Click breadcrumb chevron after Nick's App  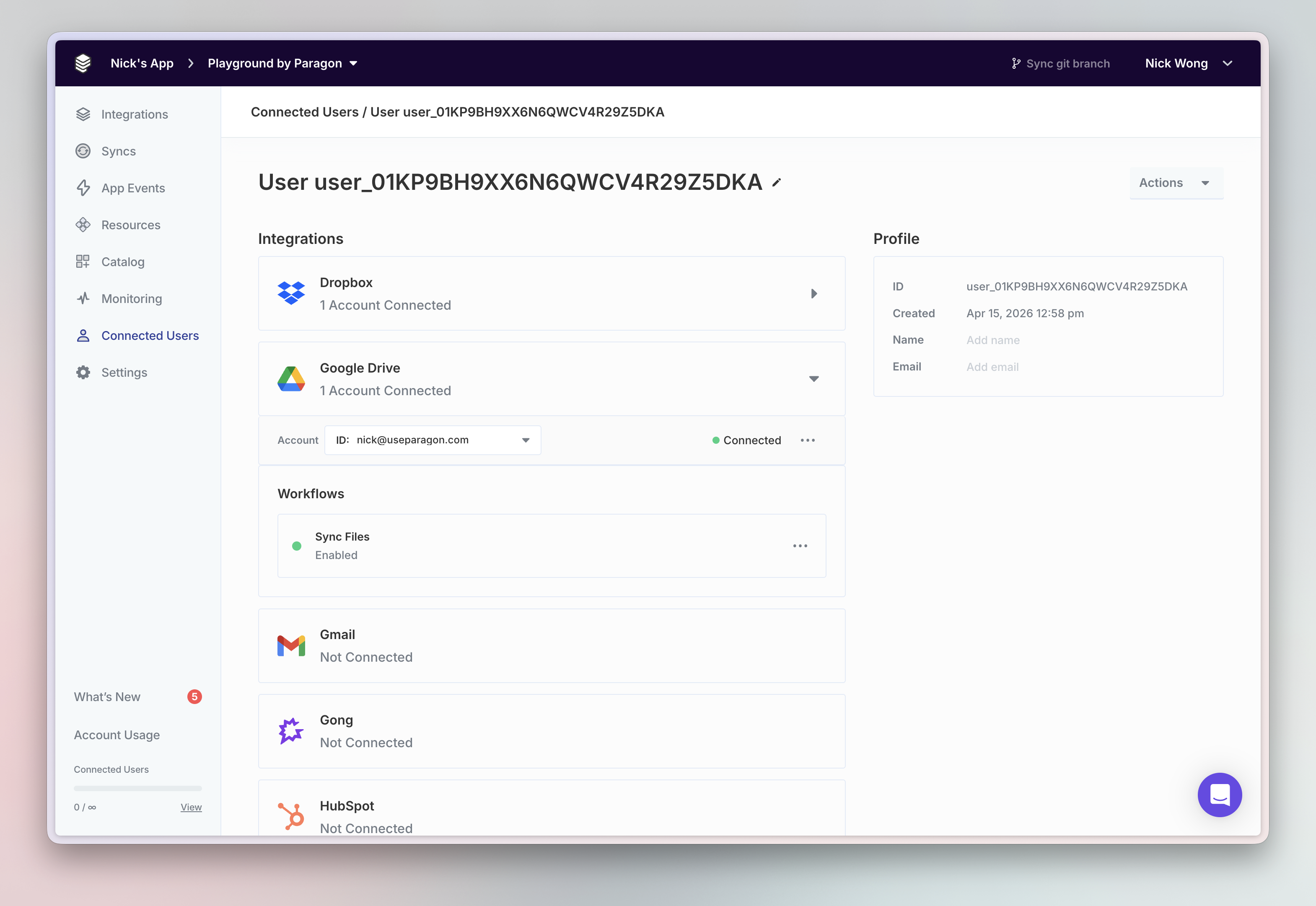pos(191,63)
